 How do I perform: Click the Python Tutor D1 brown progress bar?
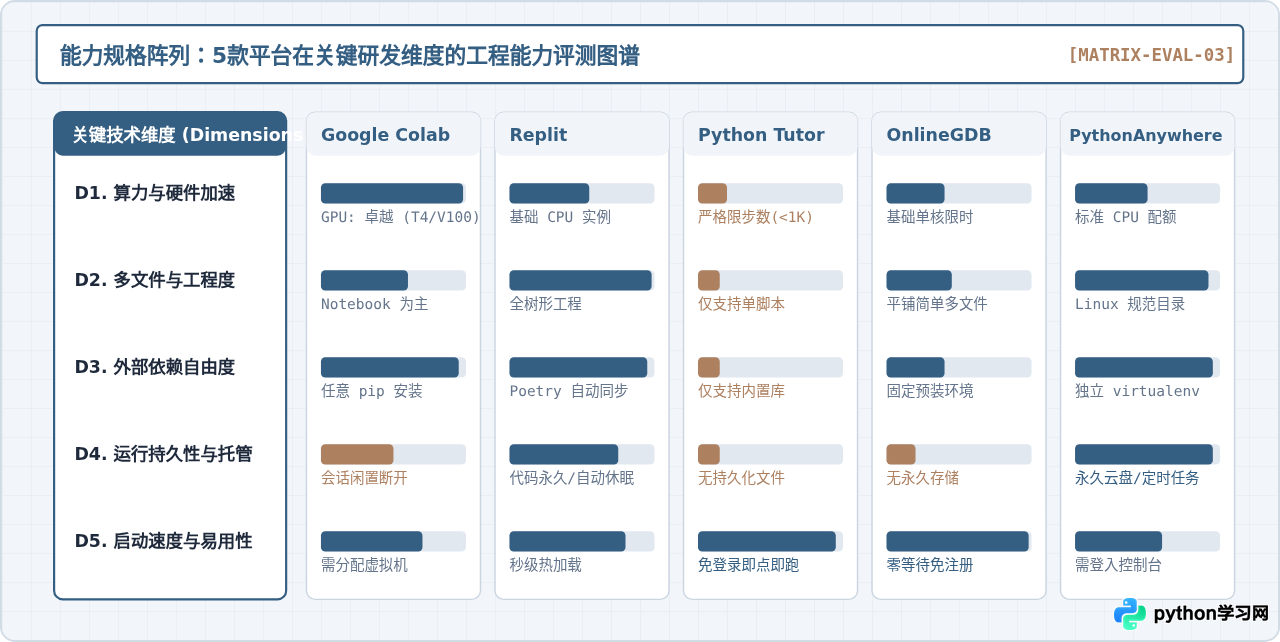click(770, 193)
